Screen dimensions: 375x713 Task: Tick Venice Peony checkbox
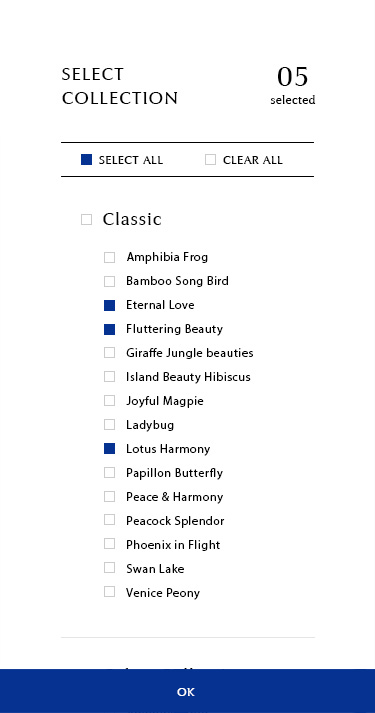click(x=110, y=592)
